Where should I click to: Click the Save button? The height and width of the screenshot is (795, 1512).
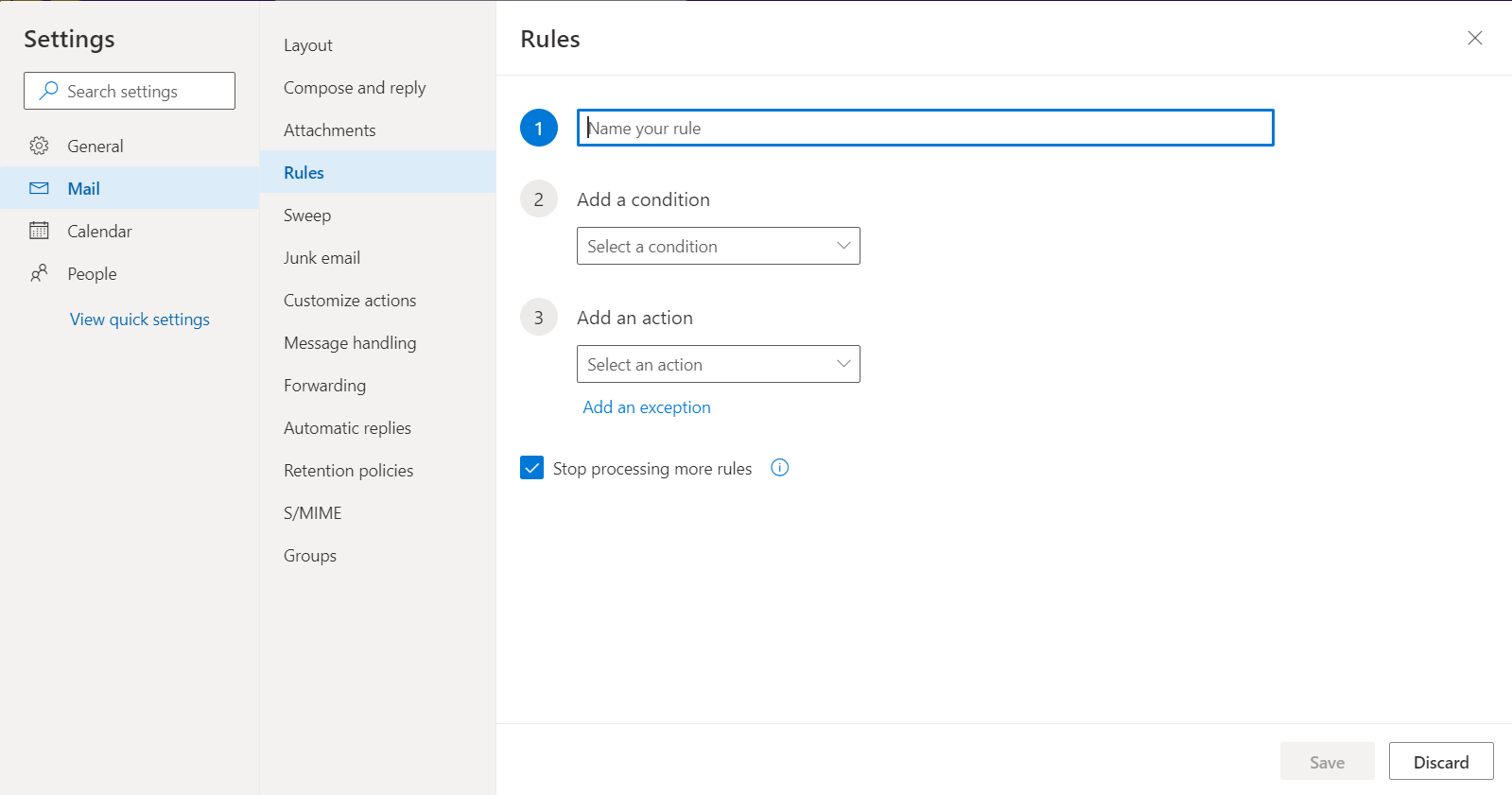1328,762
